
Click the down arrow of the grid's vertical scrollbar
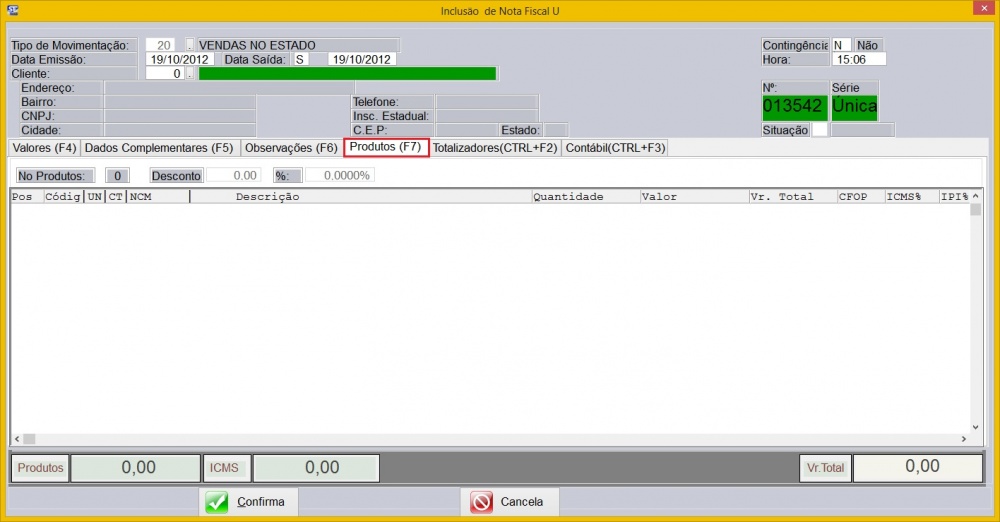click(975, 425)
